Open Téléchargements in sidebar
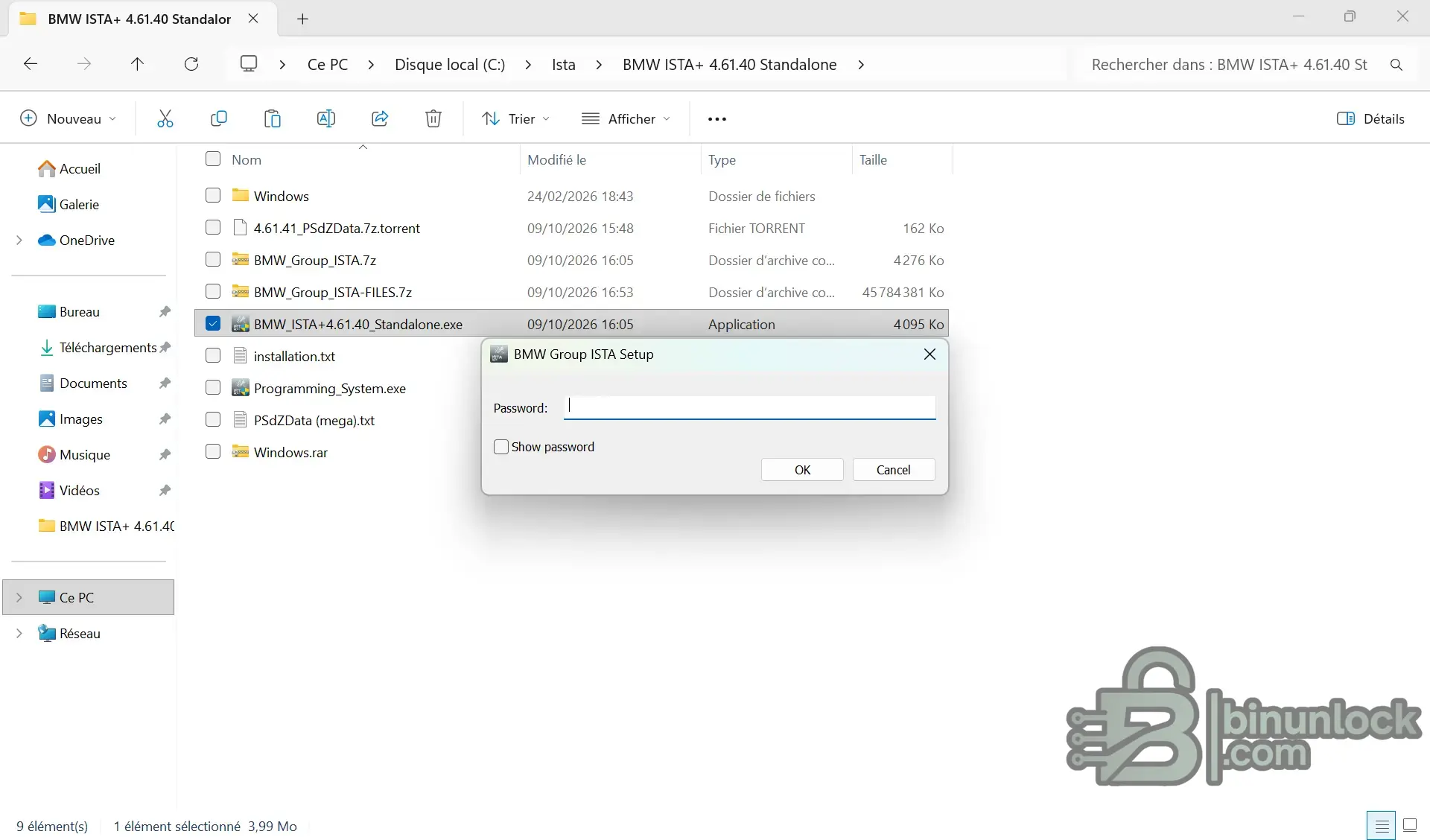This screenshot has height=840, width=1430. 108,348
